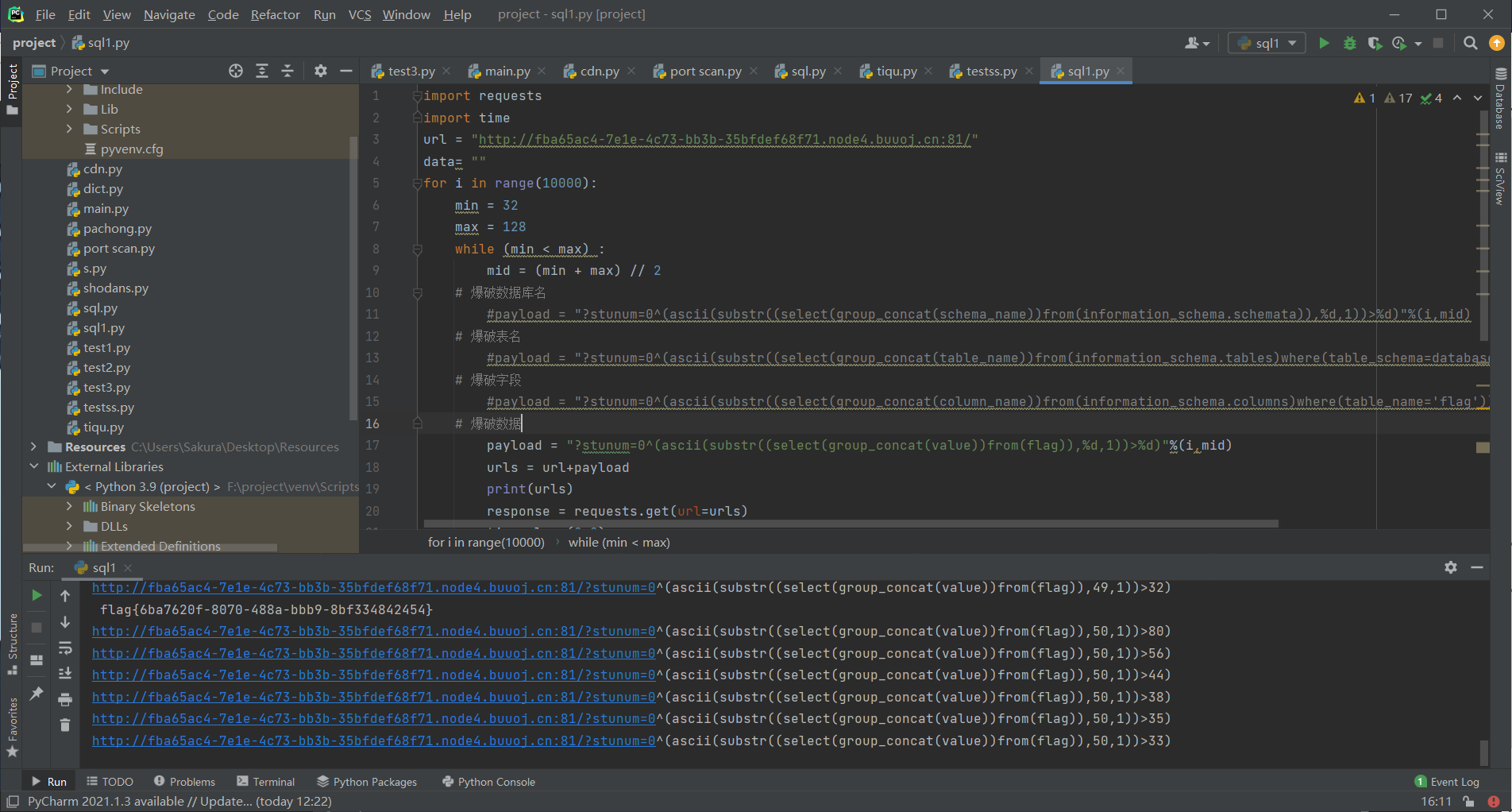Print Run console output
This screenshot has width=1512, height=812.
(65, 699)
